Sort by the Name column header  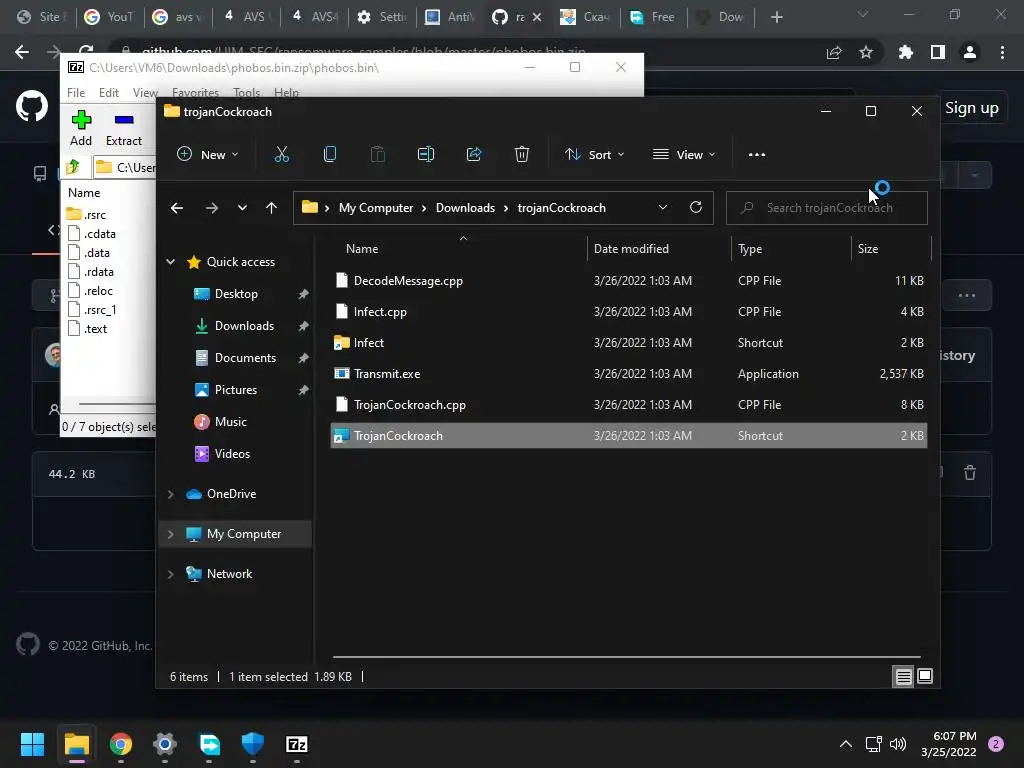tap(362, 249)
